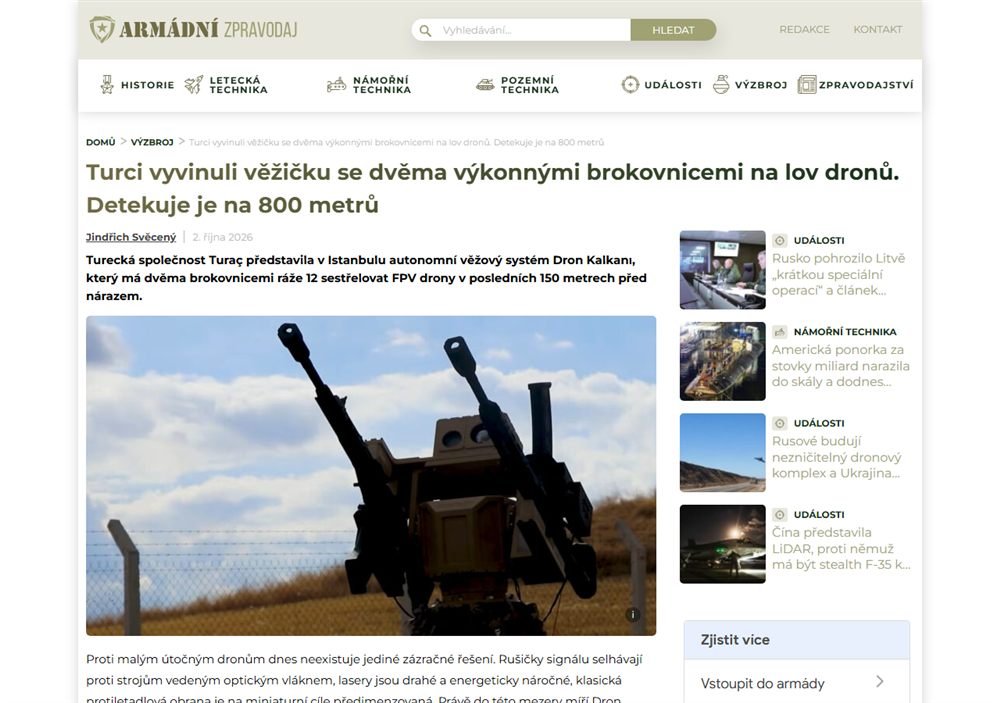
Task: Click the Letecká technika jet icon
Action: pos(194,84)
